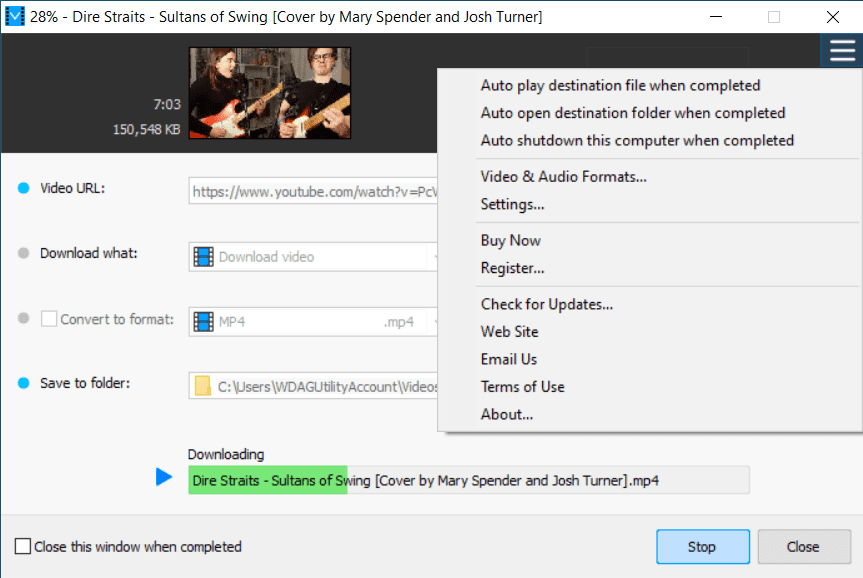Open the MP4 format dropdown
The height and width of the screenshot is (578, 863).
click(x=313, y=321)
